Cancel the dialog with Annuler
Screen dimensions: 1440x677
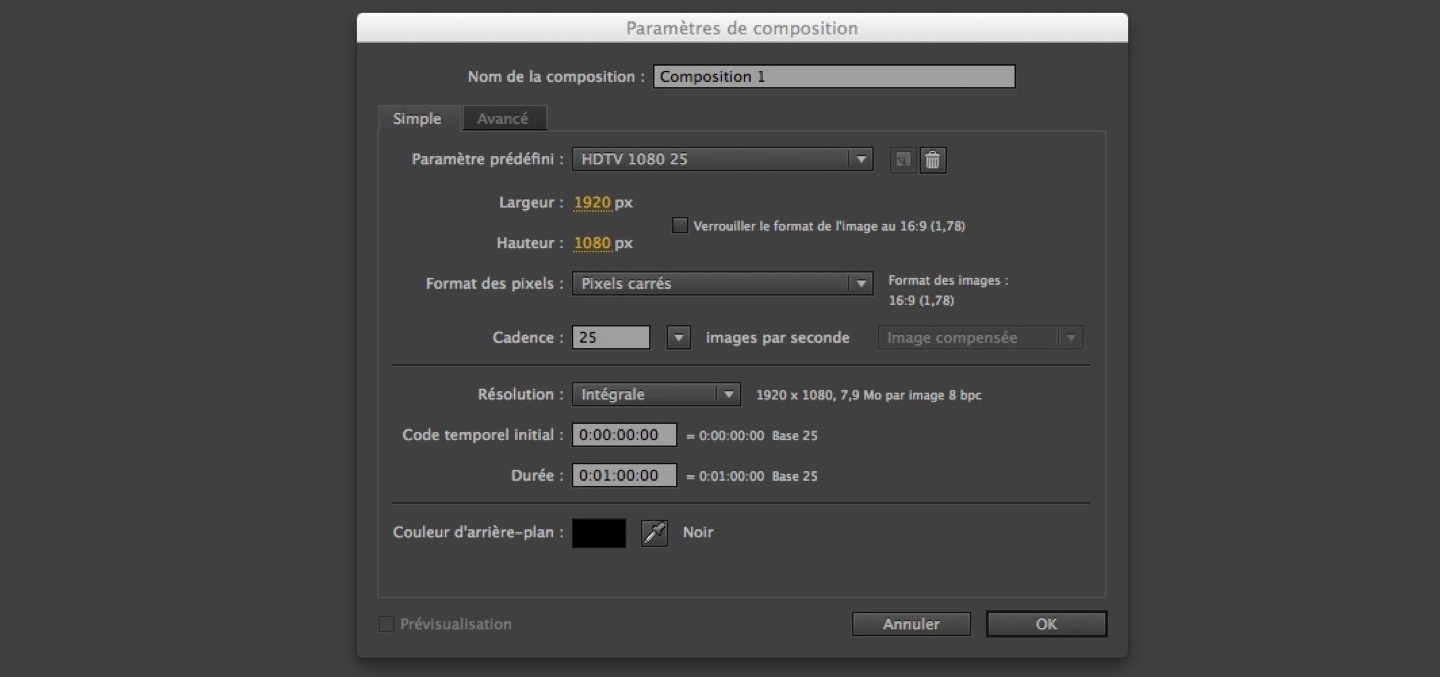click(911, 623)
